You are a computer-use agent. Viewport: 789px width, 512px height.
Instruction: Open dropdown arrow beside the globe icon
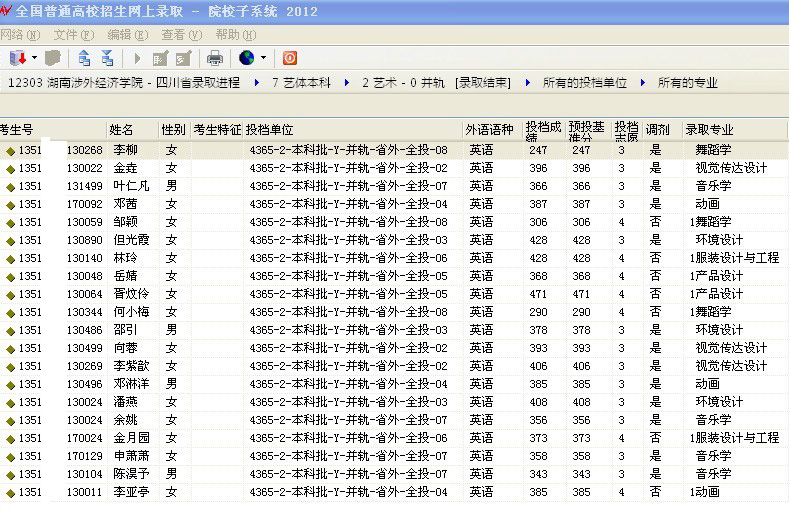(264, 58)
